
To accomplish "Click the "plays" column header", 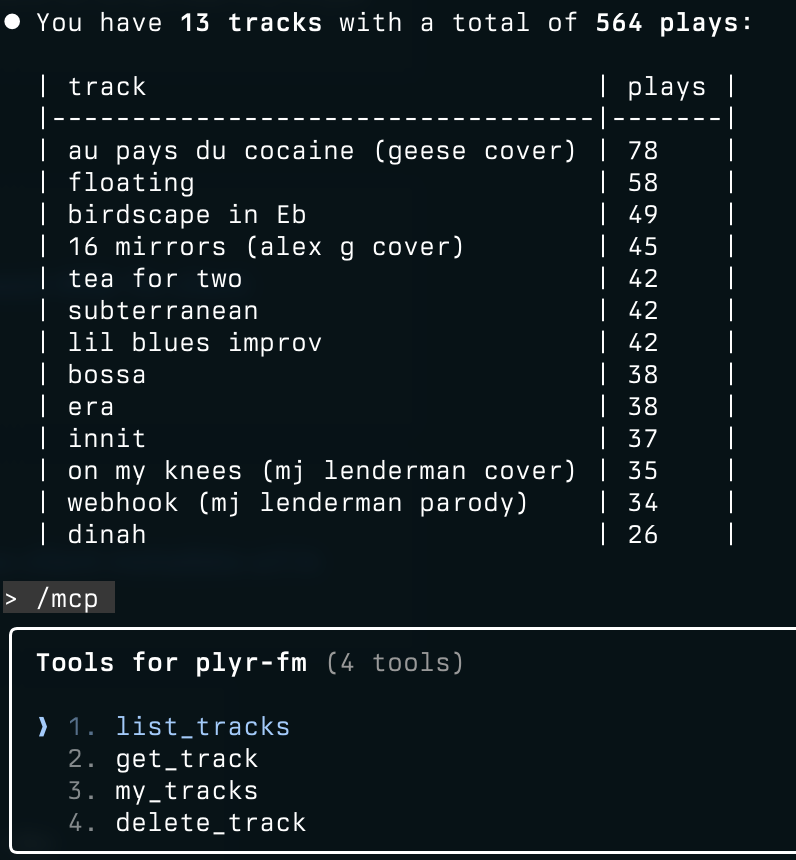I will (x=666, y=87).
